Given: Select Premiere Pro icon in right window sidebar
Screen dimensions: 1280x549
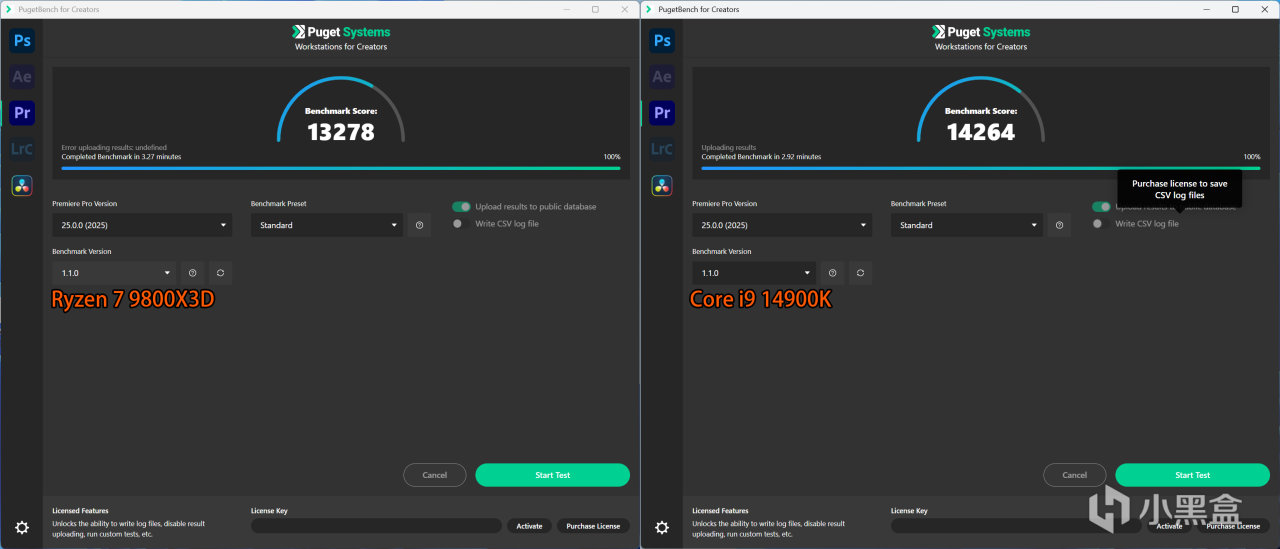Looking at the screenshot, I should click(x=662, y=113).
